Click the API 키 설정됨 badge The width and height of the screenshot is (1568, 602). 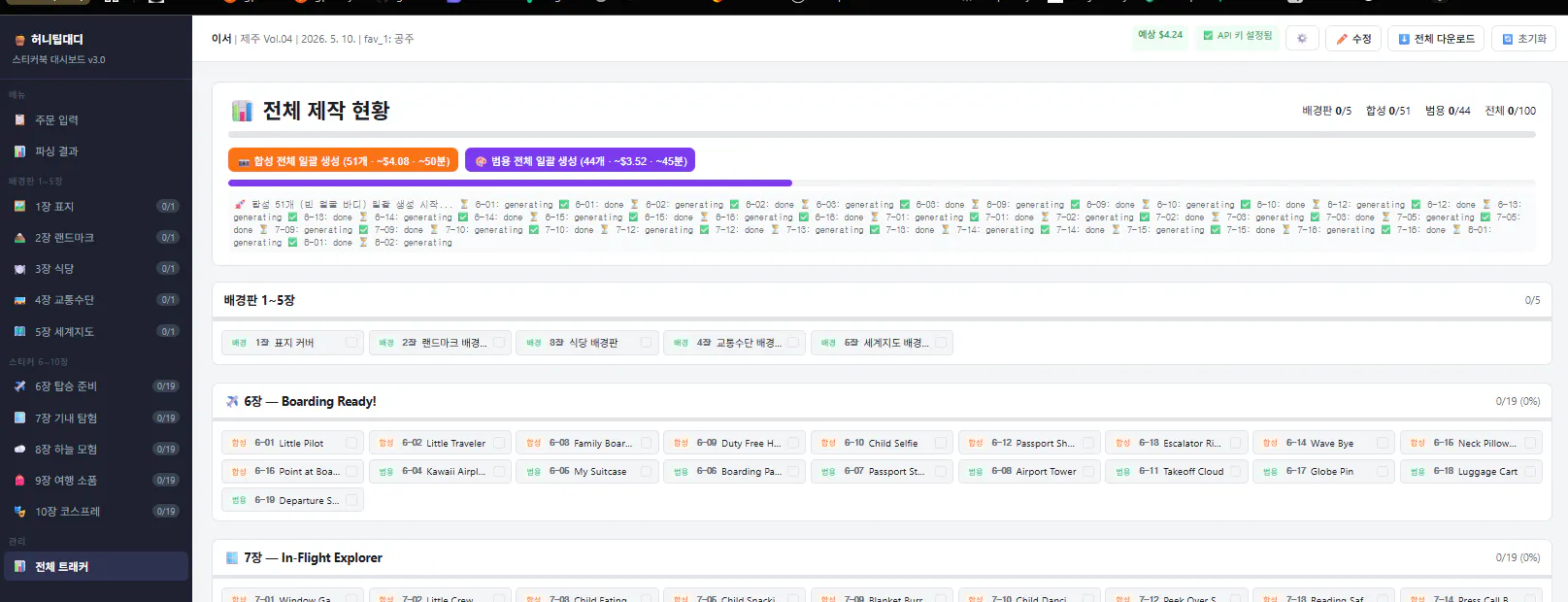(x=1237, y=35)
